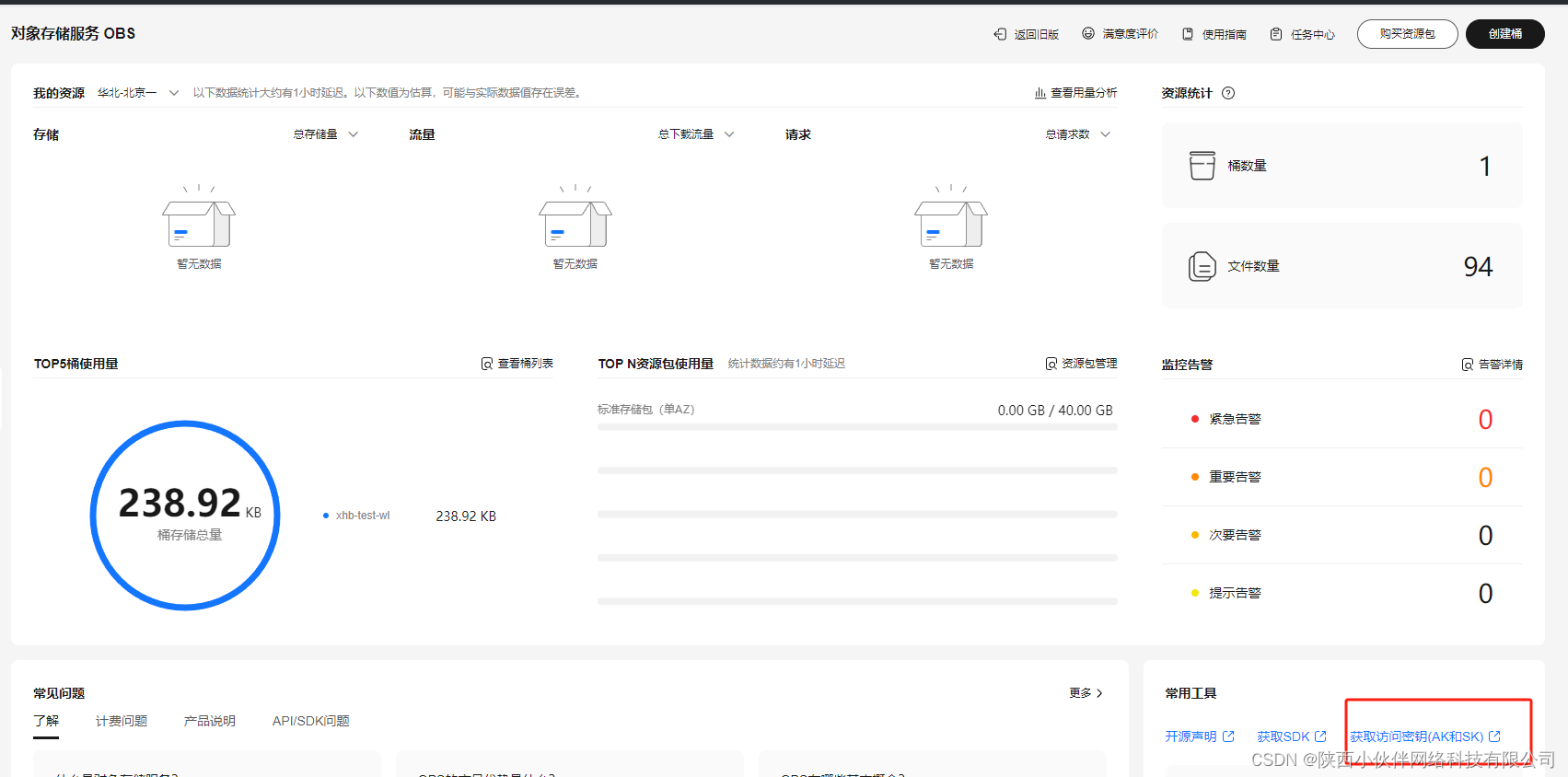
Task: Click the 对象存储服务 OBS page title
Action: coord(74,33)
